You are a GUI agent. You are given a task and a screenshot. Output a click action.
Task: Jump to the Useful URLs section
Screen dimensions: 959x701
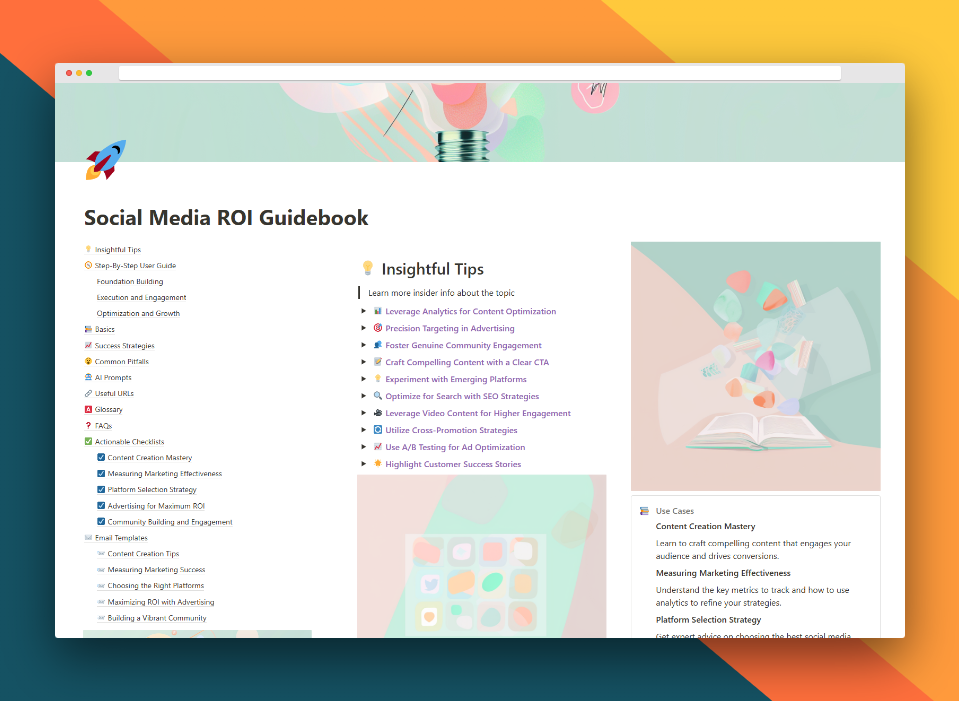[114, 393]
